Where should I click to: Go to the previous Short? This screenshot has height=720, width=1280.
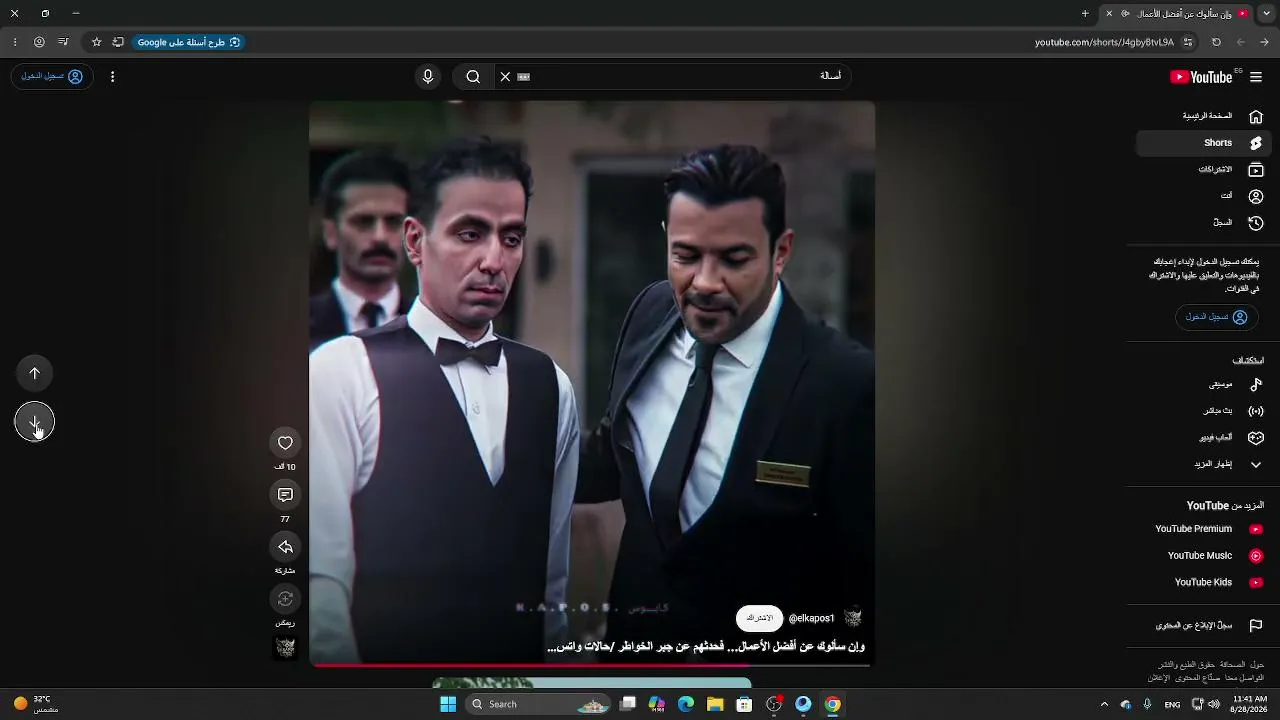click(35, 373)
